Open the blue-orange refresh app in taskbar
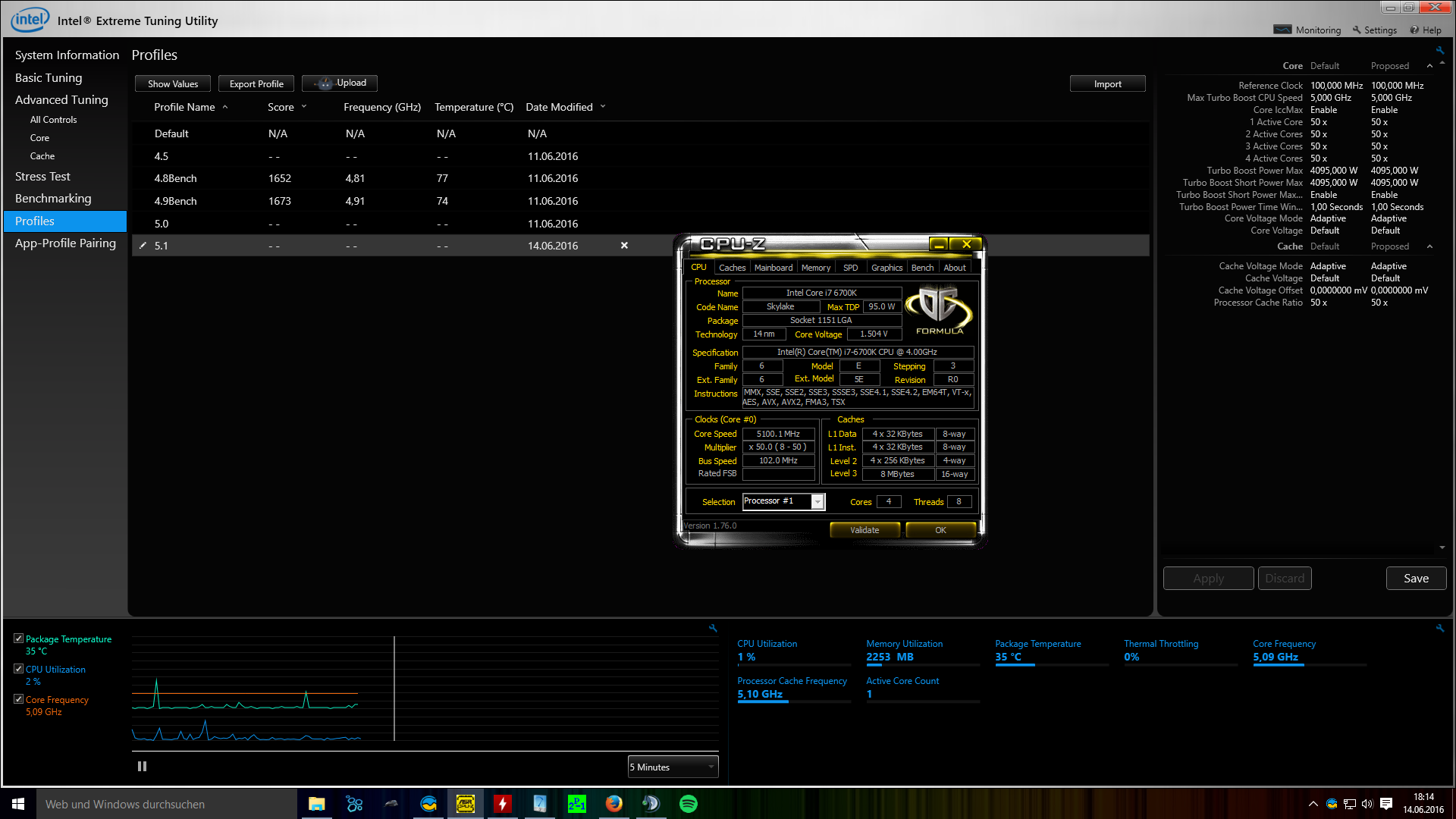This screenshot has height=819, width=1456. pyautogui.click(x=428, y=804)
